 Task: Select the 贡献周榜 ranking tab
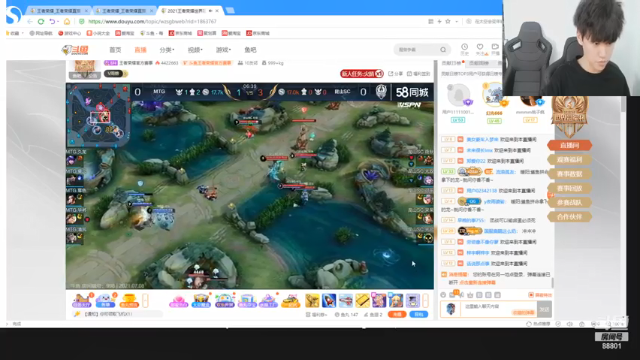coord(479,63)
